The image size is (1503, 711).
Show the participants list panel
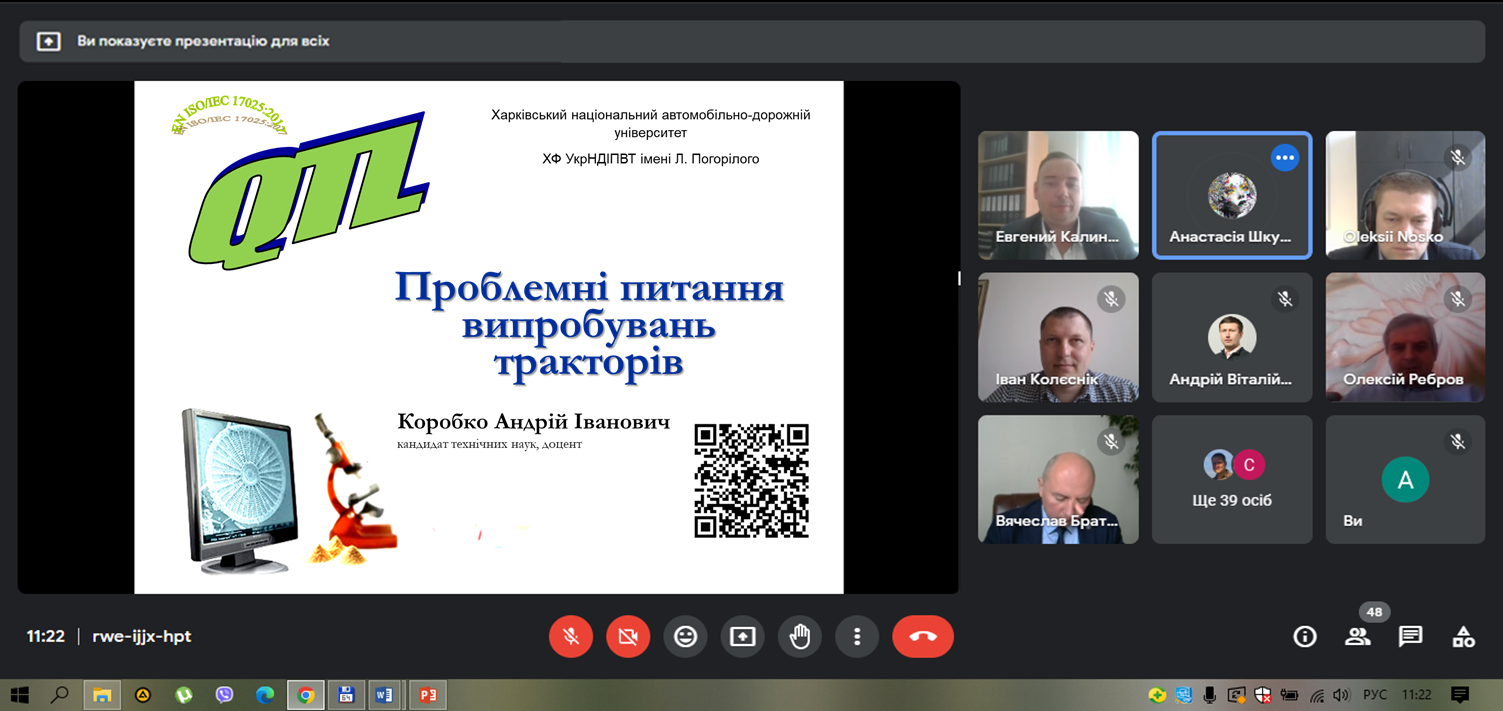click(x=1357, y=637)
